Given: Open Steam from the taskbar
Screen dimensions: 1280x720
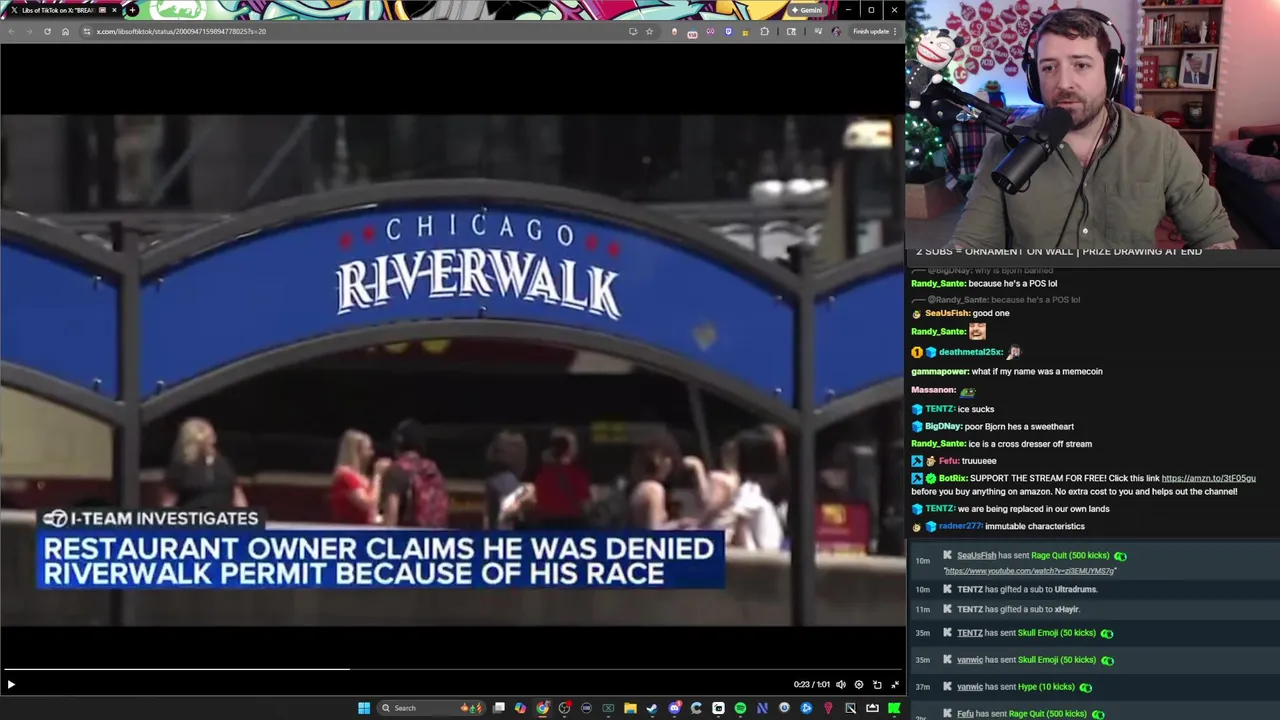Looking at the screenshot, I should [x=652, y=708].
